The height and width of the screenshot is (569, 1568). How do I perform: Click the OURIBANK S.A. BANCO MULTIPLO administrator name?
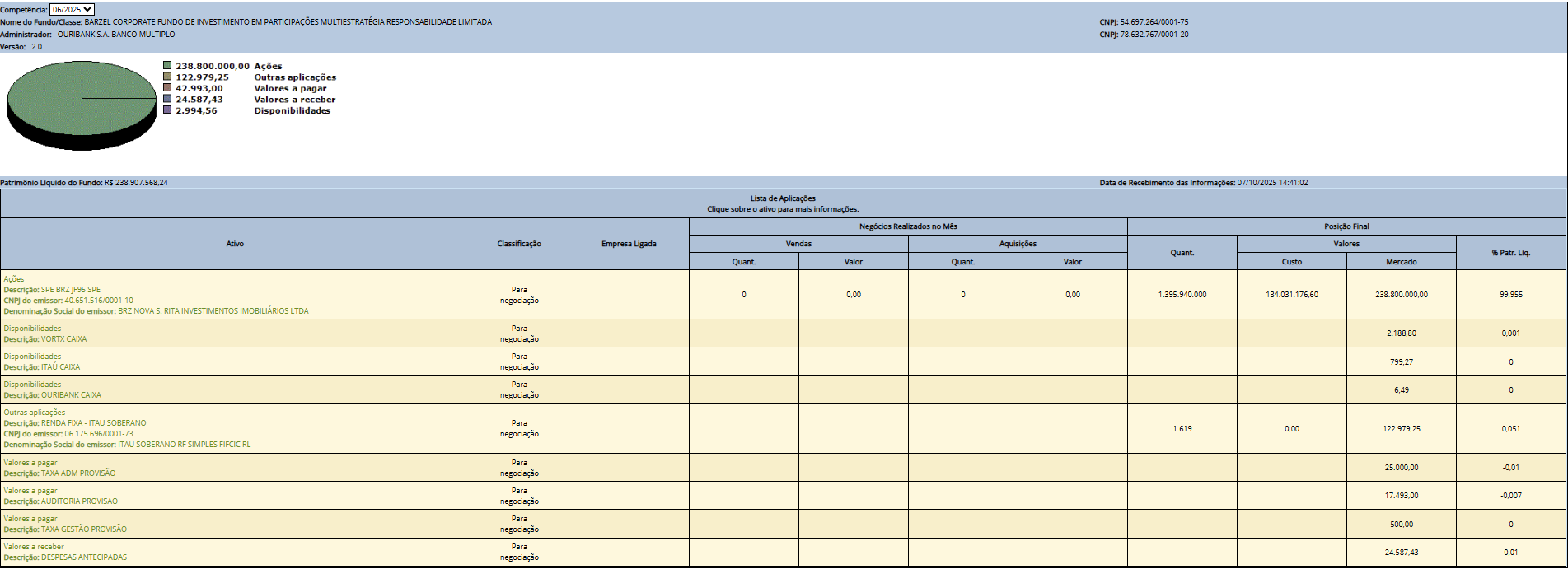(x=116, y=35)
